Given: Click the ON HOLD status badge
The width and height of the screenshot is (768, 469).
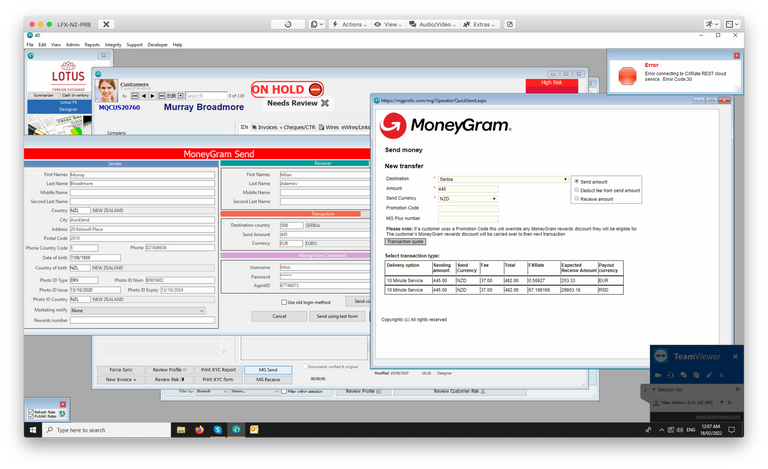Looking at the screenshot, I should (x=288, y=90).
